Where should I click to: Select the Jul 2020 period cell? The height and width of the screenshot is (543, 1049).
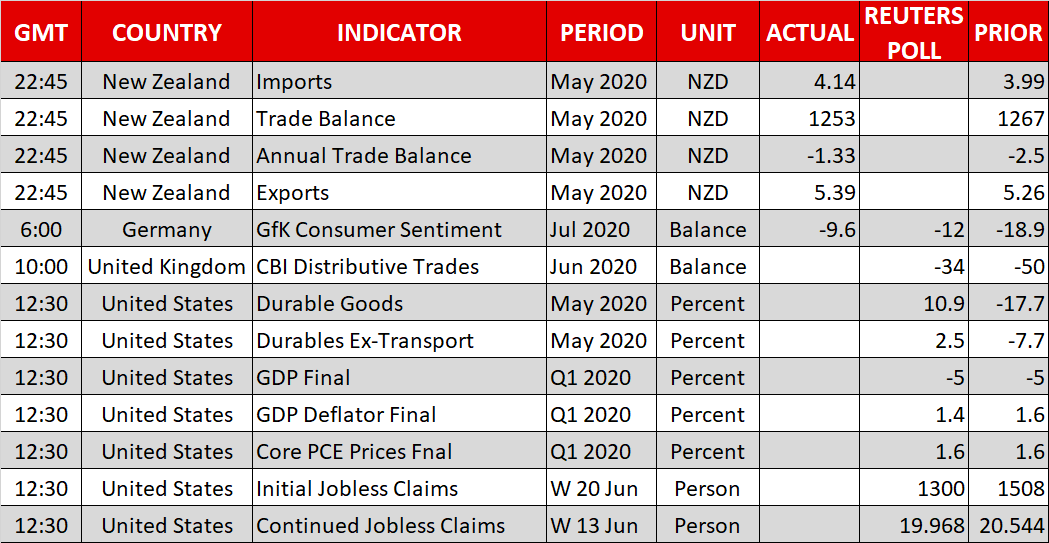click(x=591, y=230)
